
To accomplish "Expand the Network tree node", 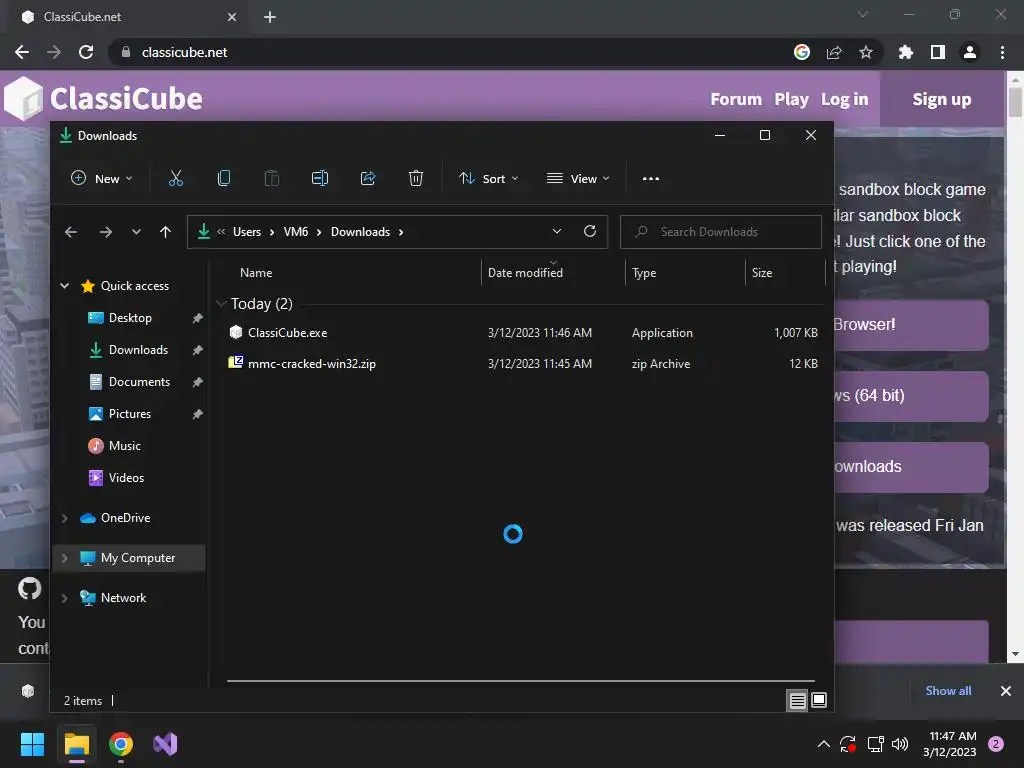I will click(65, 598).
